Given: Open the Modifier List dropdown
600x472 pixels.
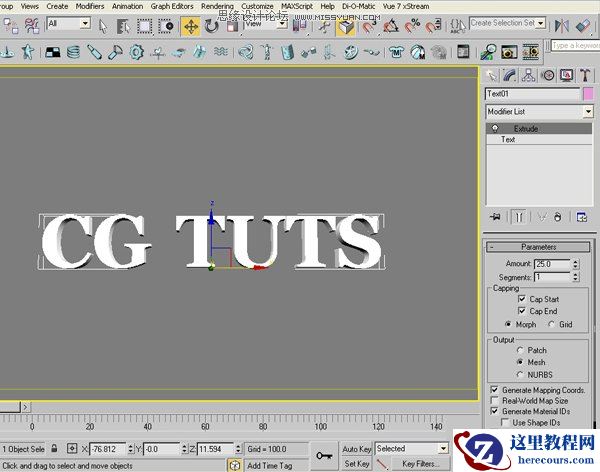Looking at the screenshot, I should 588,111.
